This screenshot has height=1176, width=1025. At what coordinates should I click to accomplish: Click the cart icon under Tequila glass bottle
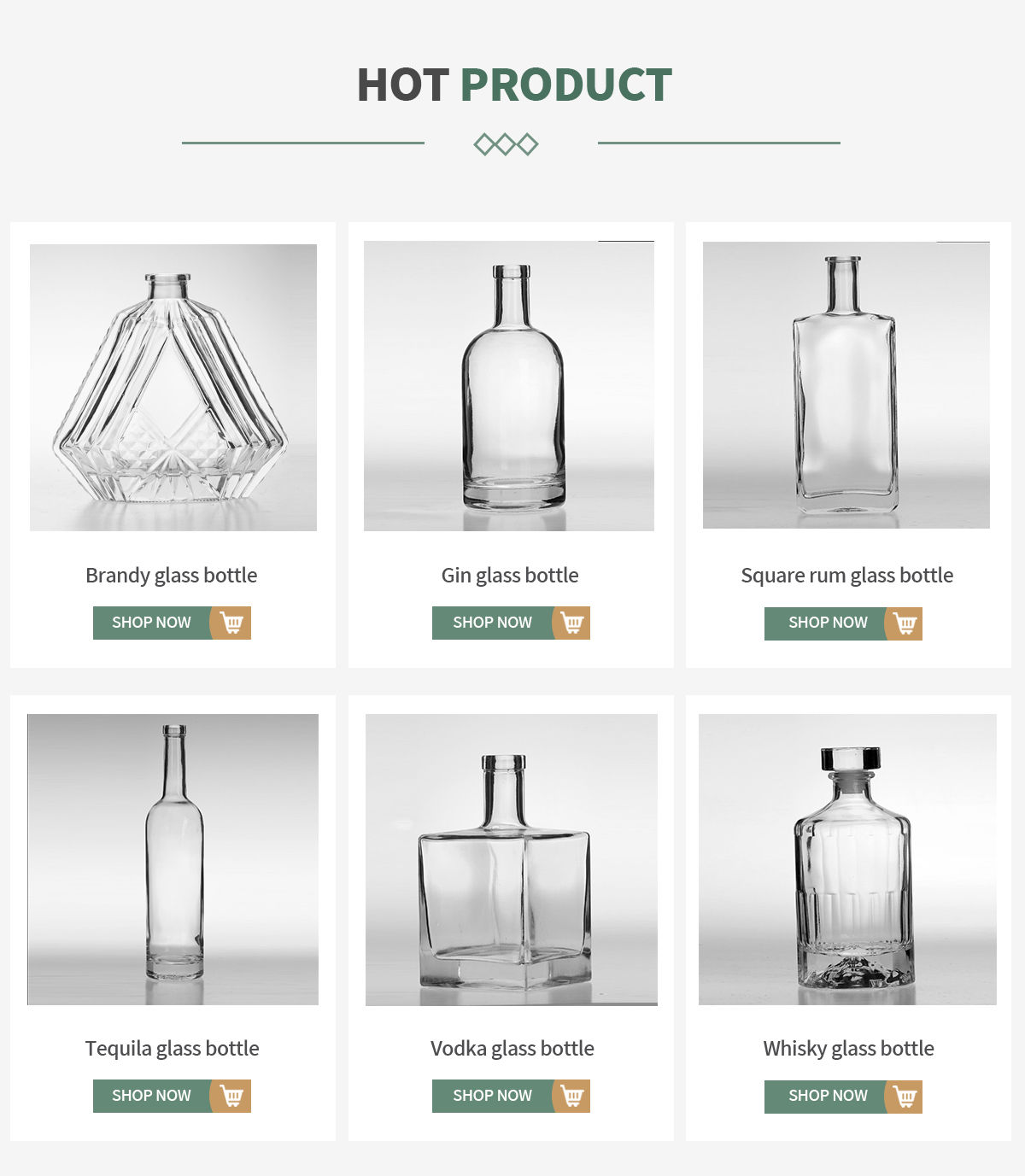[x=231, y=1096]
